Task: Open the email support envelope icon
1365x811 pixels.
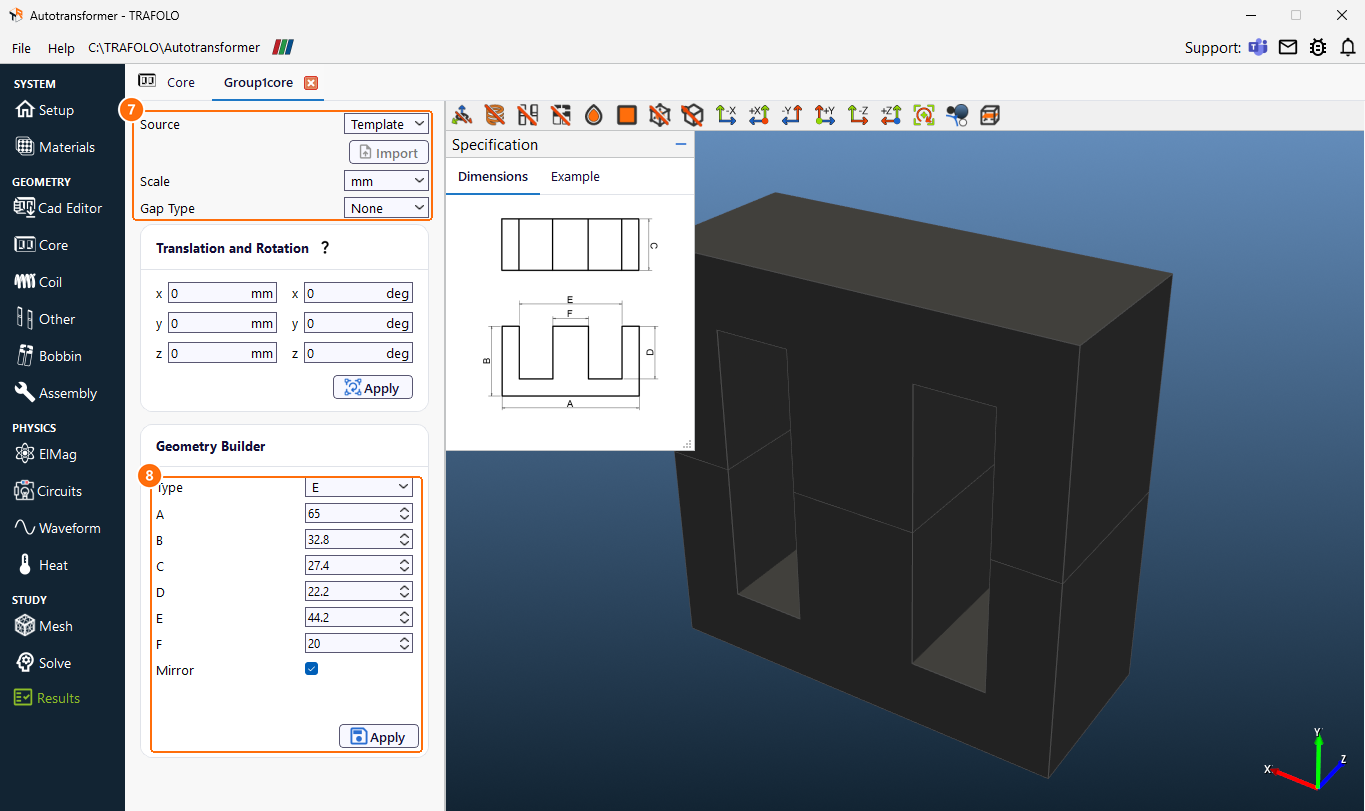Action: [1288, 47]
